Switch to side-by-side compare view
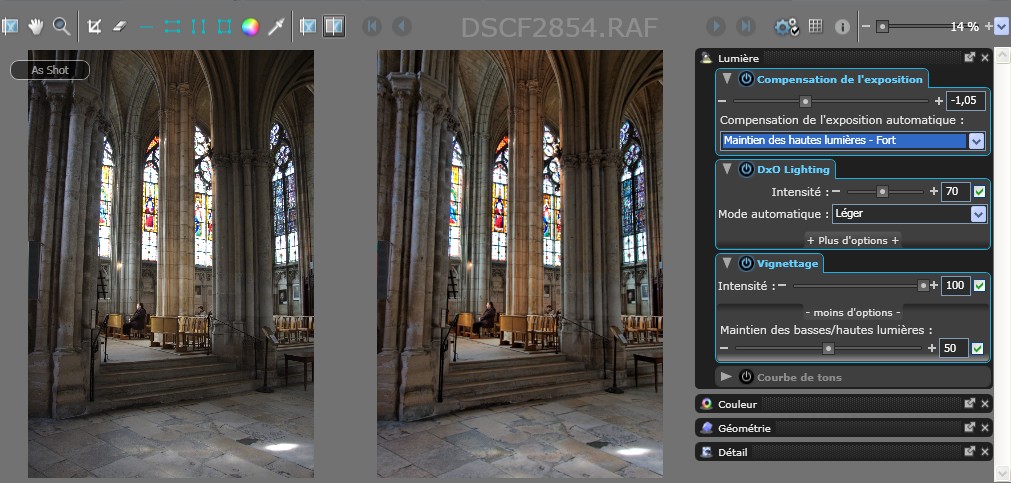This screenshot has height=483, width=1011. (x=333, y=26)
